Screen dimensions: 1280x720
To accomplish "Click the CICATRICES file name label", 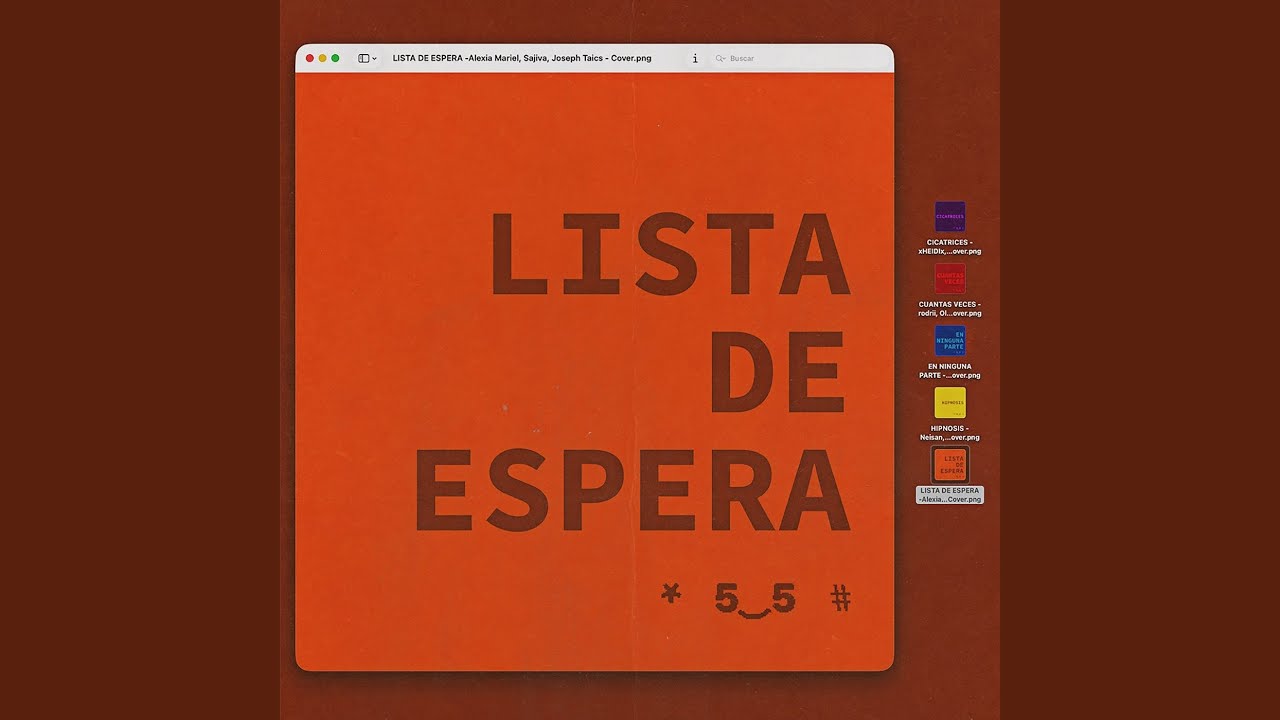I will [x=950, y=247].
